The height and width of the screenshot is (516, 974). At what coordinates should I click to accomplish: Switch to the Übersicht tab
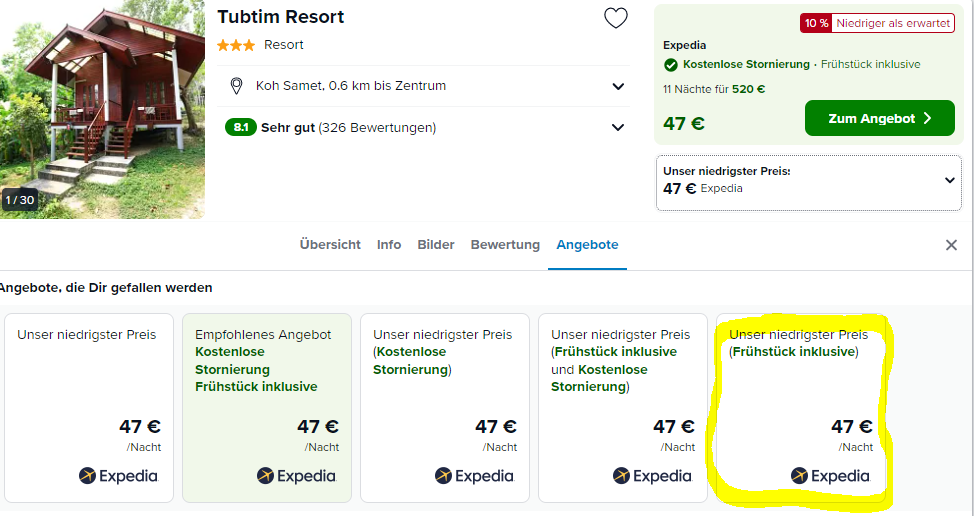click(x=330, y=245)
